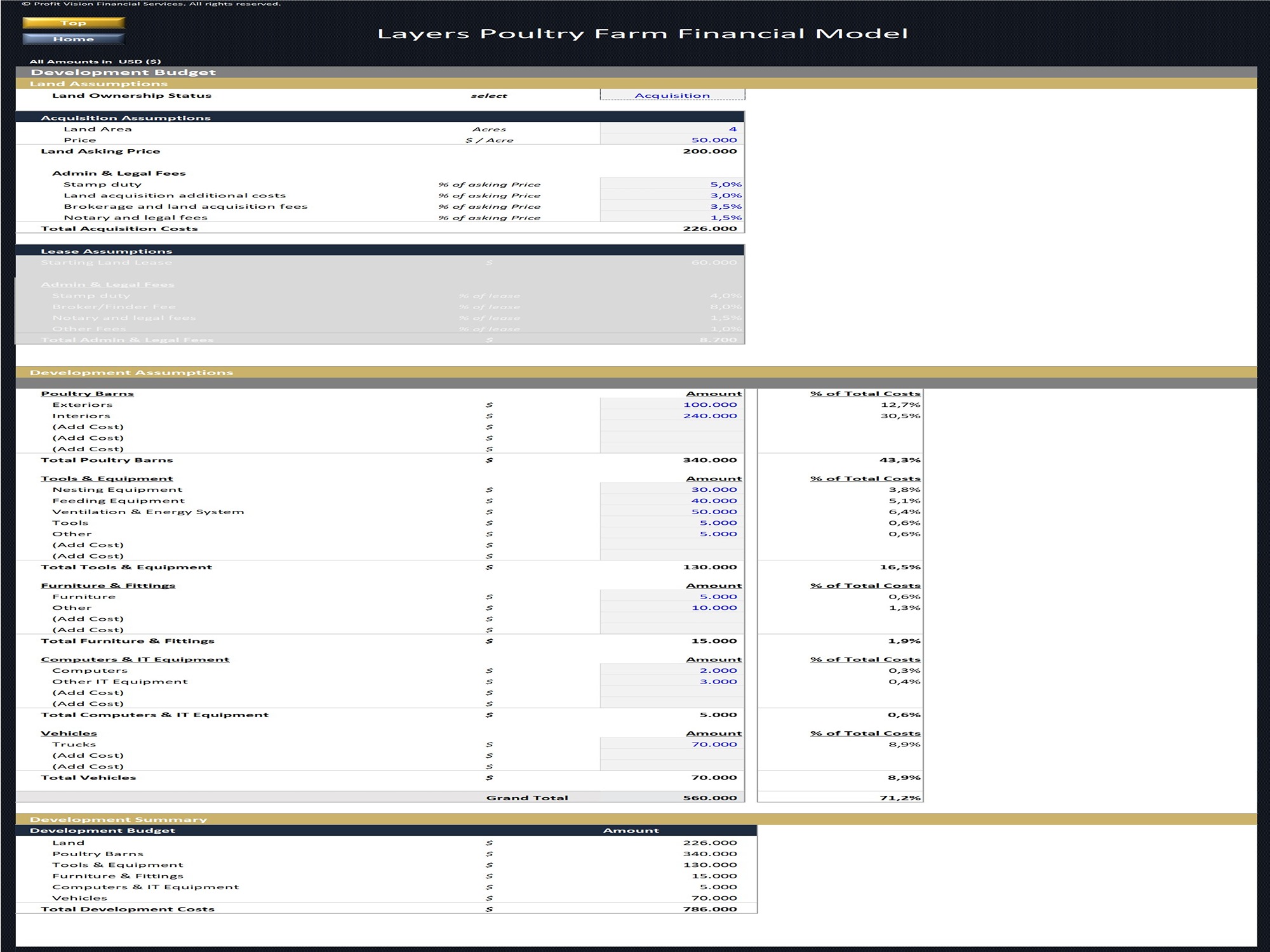Click the Poultry Barns section heading
The image size is (1270, 952).
click(x=88, y=393)
